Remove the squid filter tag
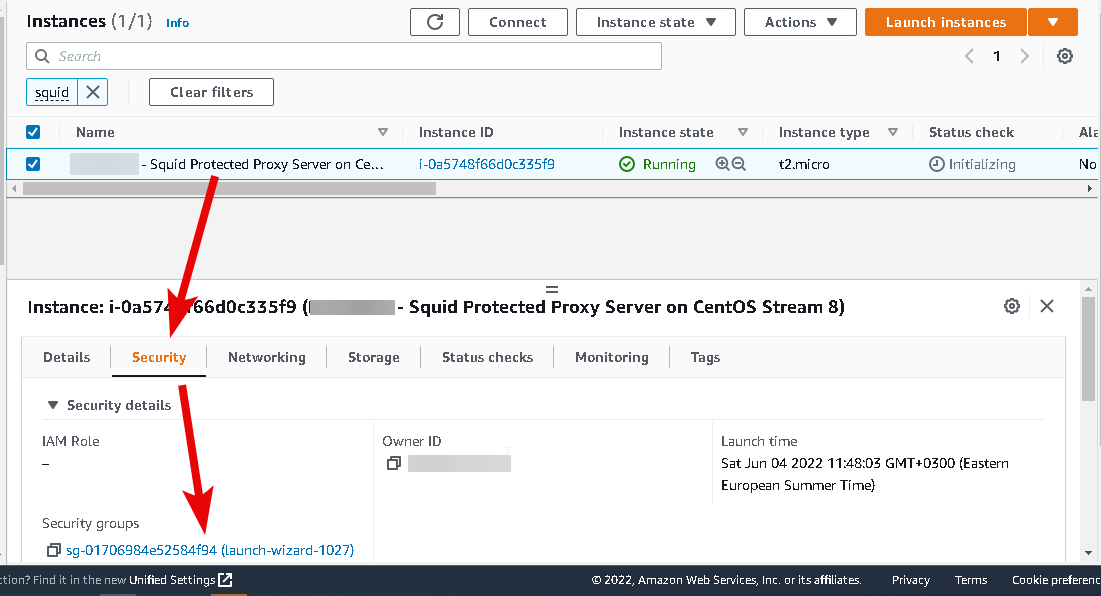 (93, 92)
